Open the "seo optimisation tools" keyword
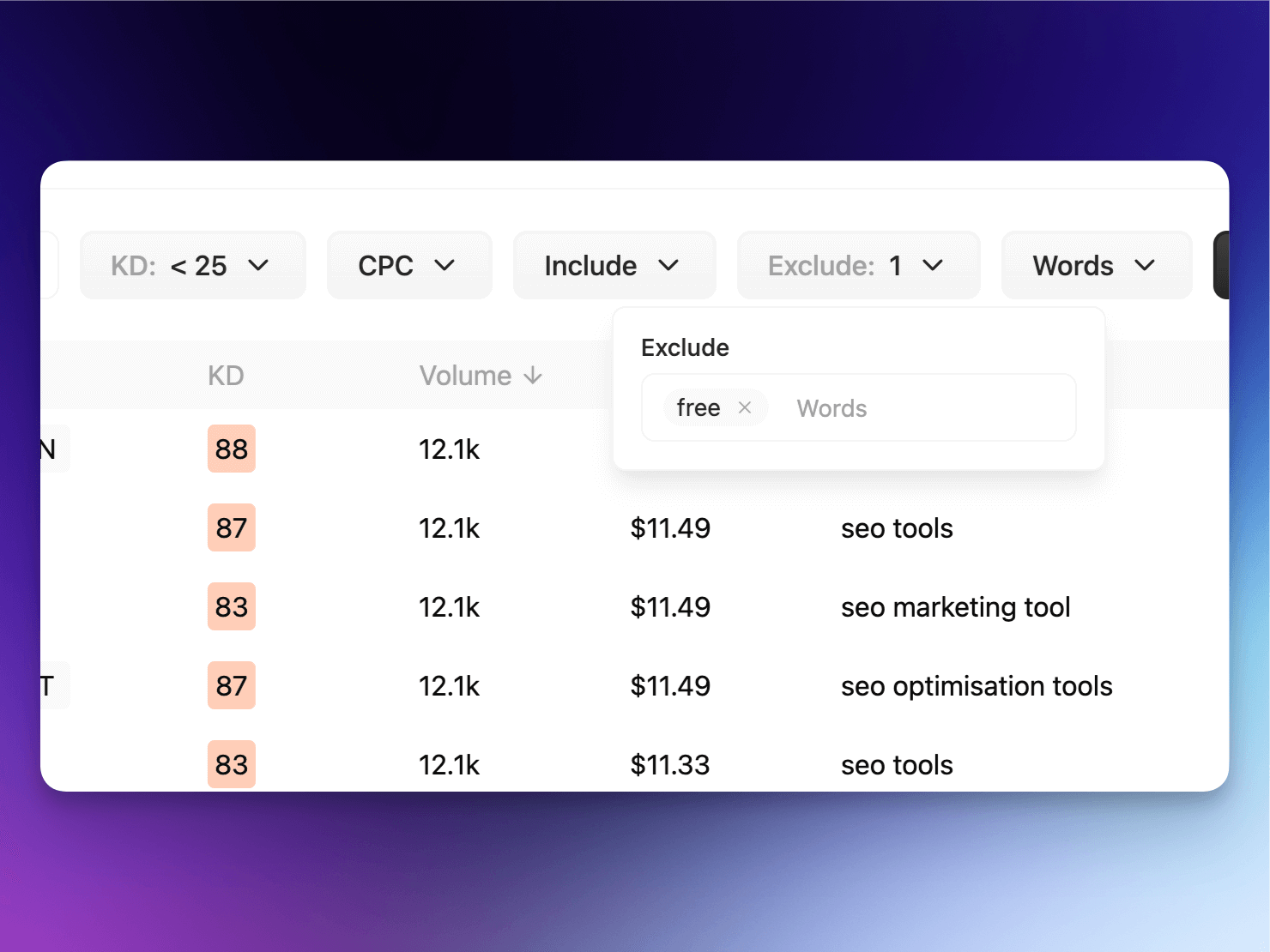The width and height of the screenshot is (1270, 952). (976, 686)
